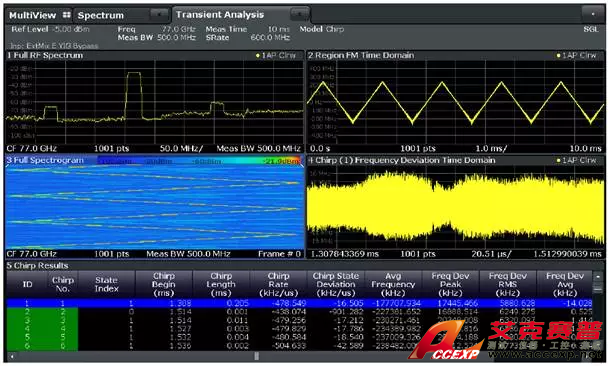Select the Full Spectrogram window title
609x366 pixels.
[x=45, y=160]
